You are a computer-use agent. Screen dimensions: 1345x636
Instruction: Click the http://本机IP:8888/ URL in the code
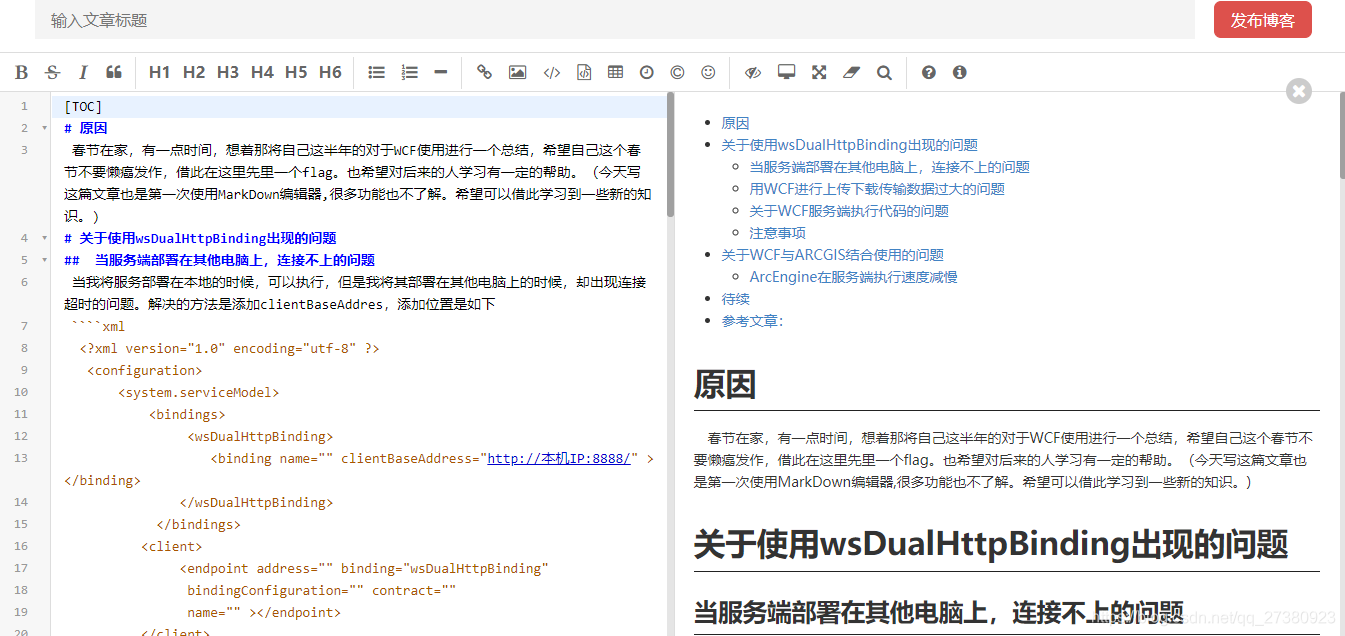[559, 458]
